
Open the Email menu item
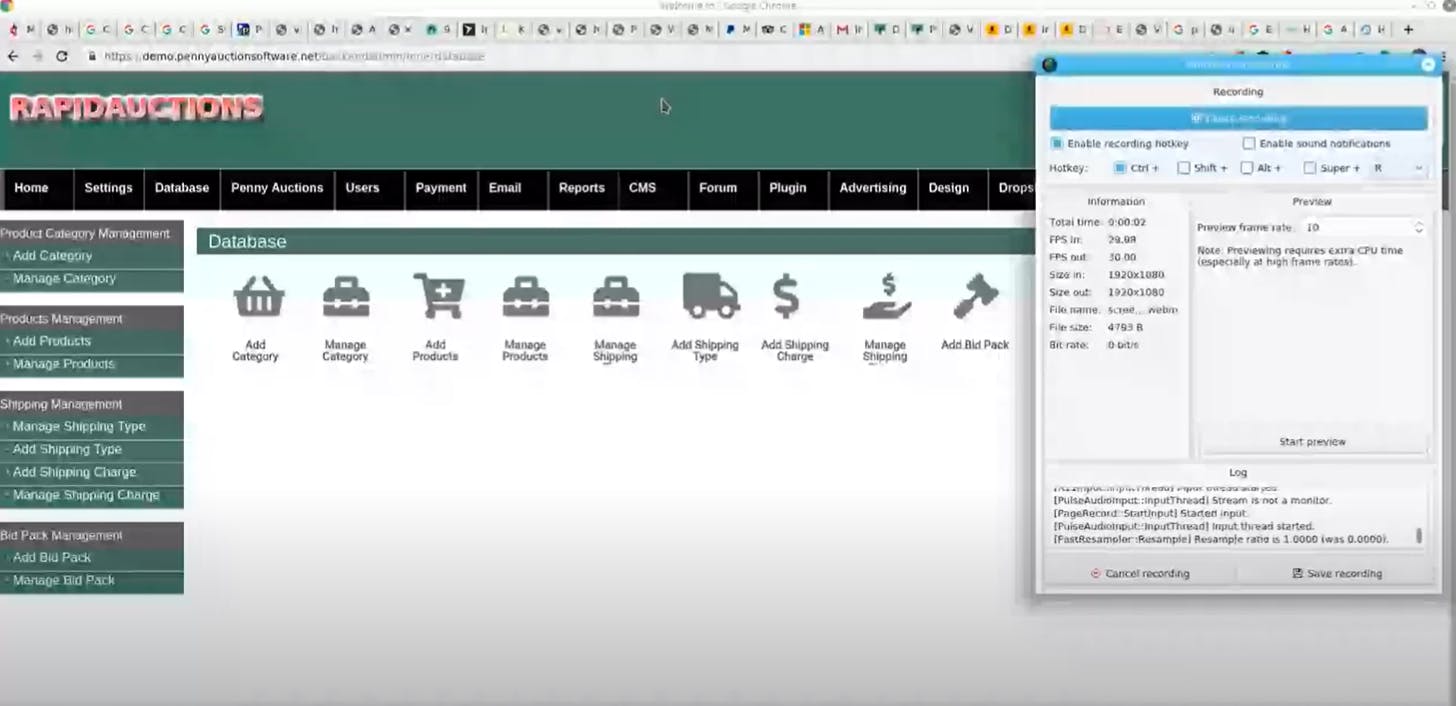[x=505, y=188]
